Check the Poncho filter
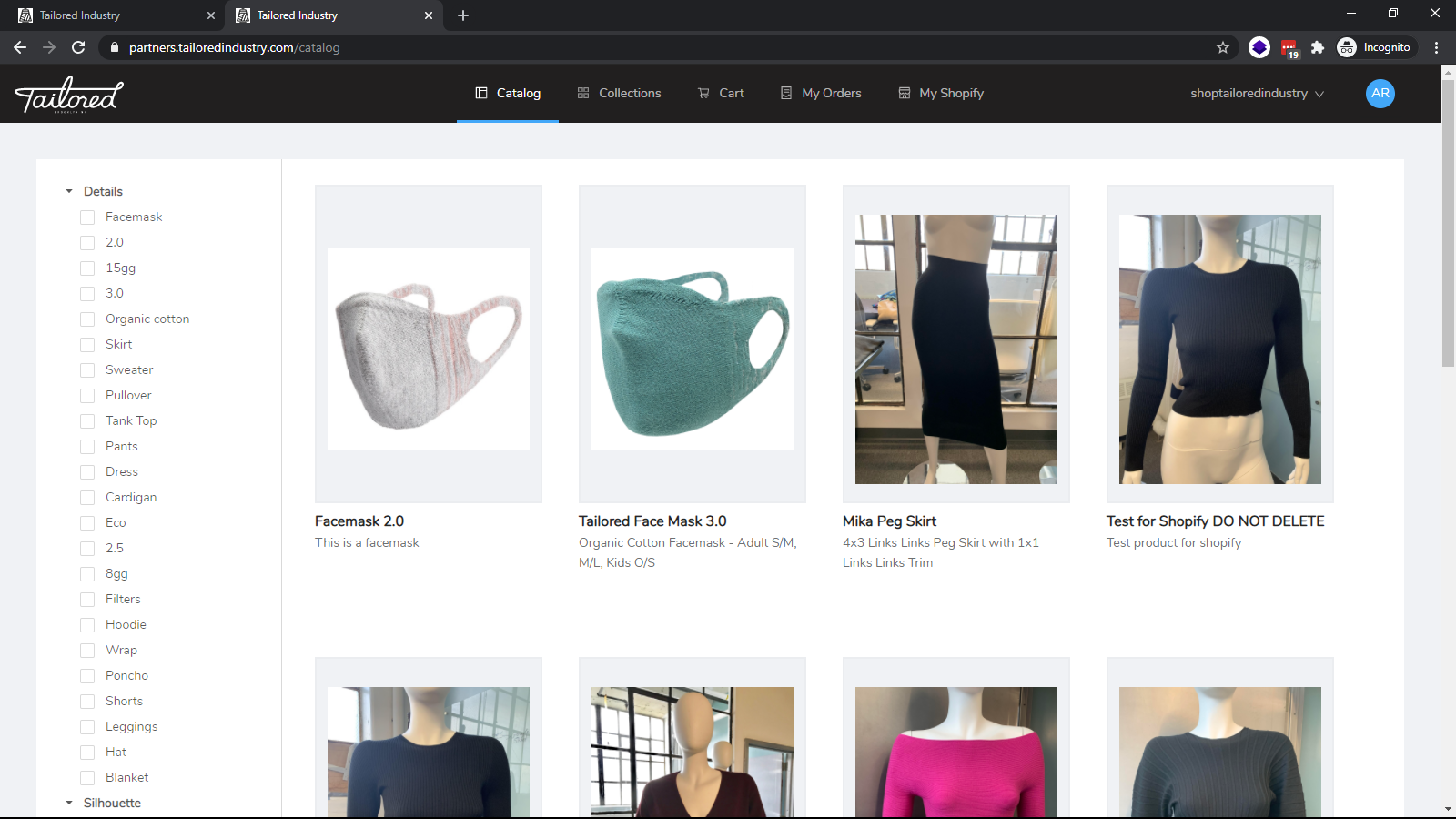The image size is (1456, 819). coord(87,676)
